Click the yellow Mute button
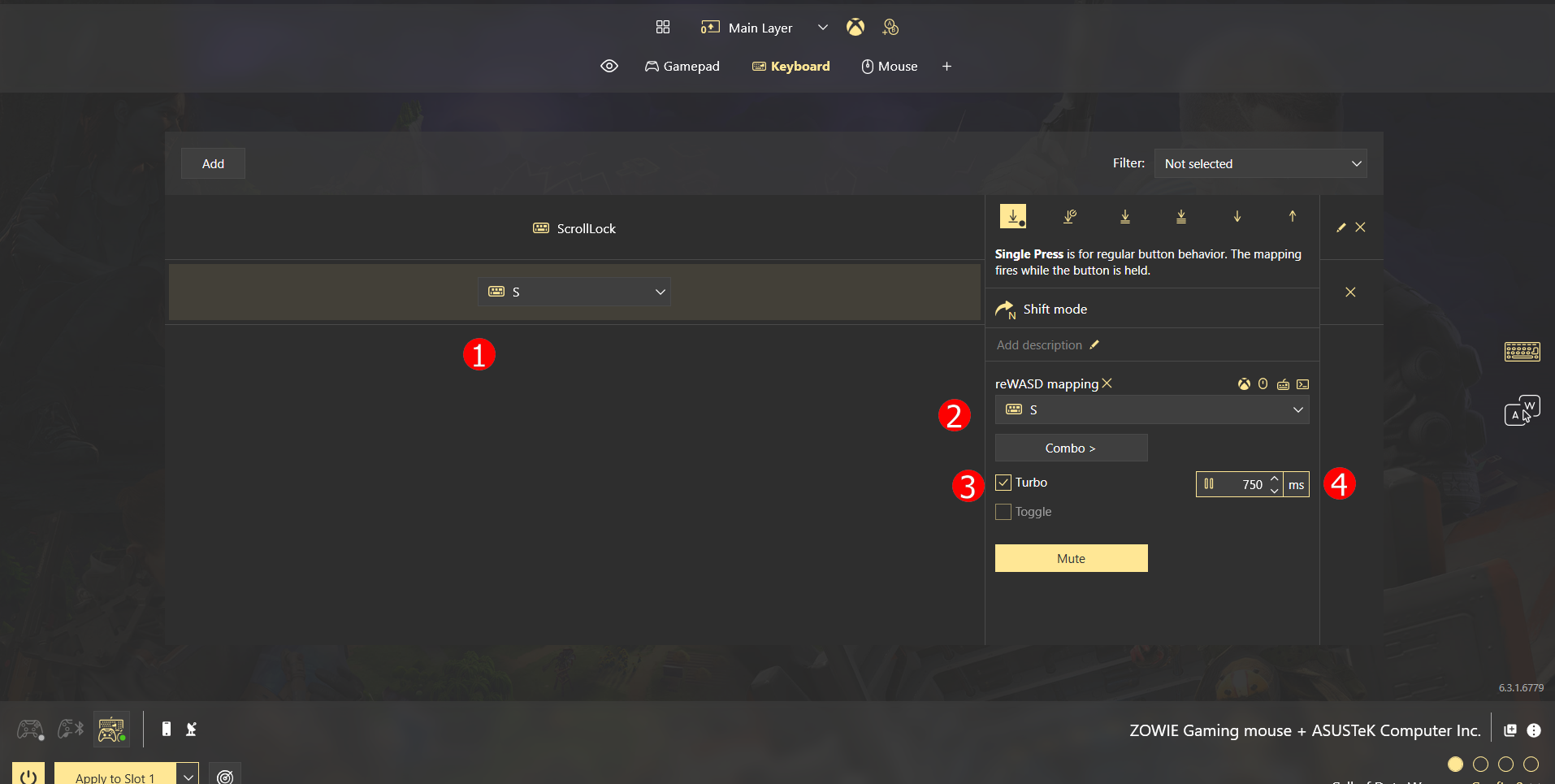Viewport: 1555px width, 784px height. [x=1071, y=558]
